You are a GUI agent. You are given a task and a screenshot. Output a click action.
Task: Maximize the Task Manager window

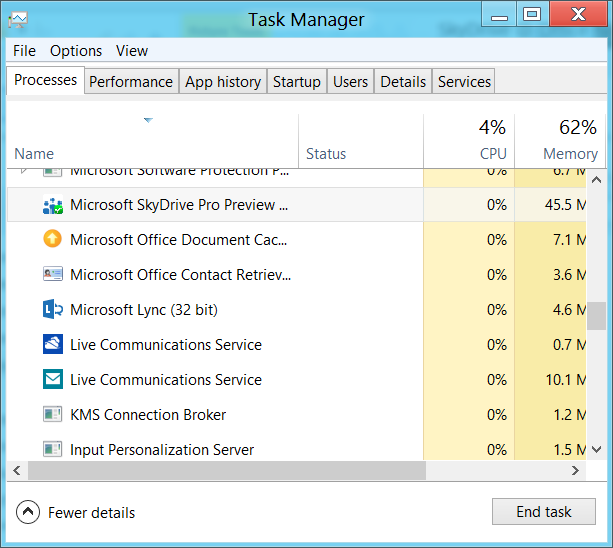click(532, 15)
